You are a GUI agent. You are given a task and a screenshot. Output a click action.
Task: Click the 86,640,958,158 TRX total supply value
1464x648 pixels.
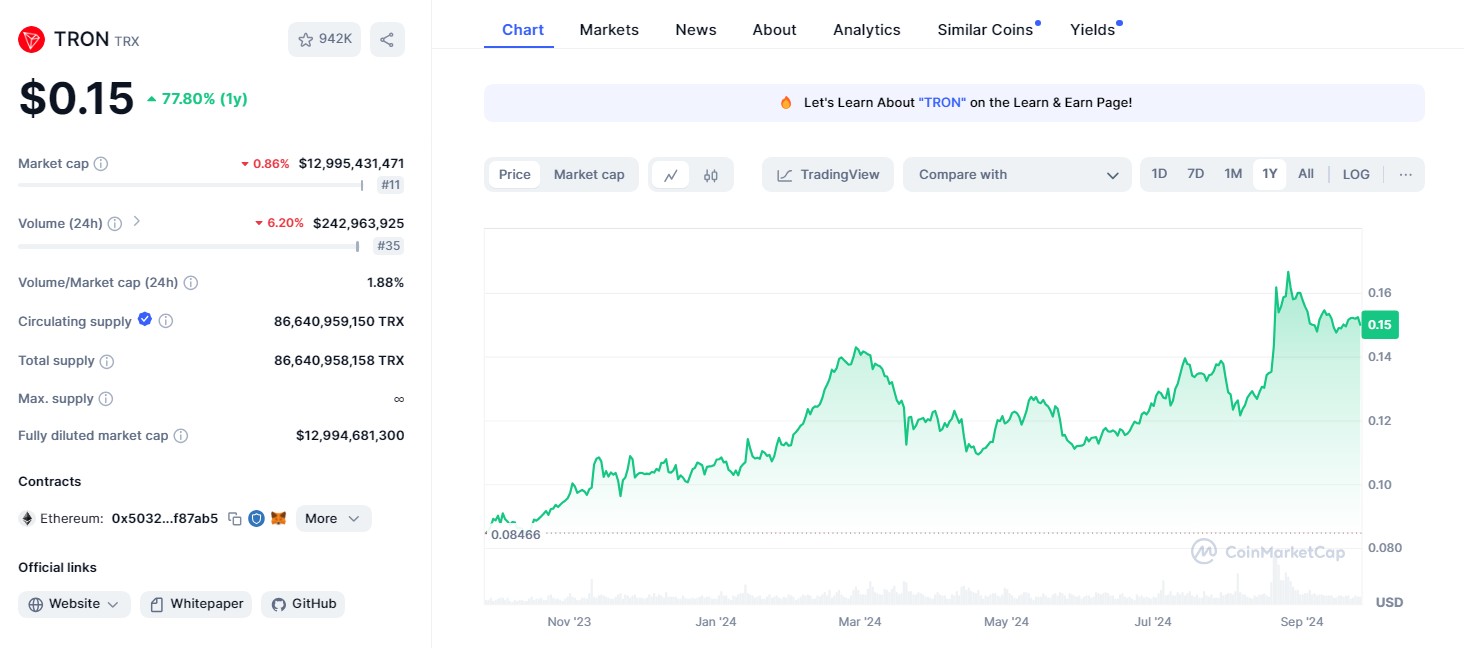(x=339, y=360)
